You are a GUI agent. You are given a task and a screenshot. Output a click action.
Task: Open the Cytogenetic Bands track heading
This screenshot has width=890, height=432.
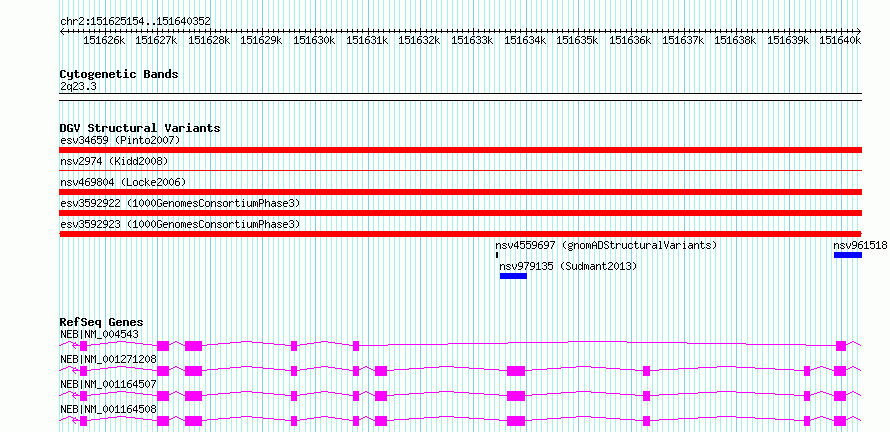[x=119, y=74]
